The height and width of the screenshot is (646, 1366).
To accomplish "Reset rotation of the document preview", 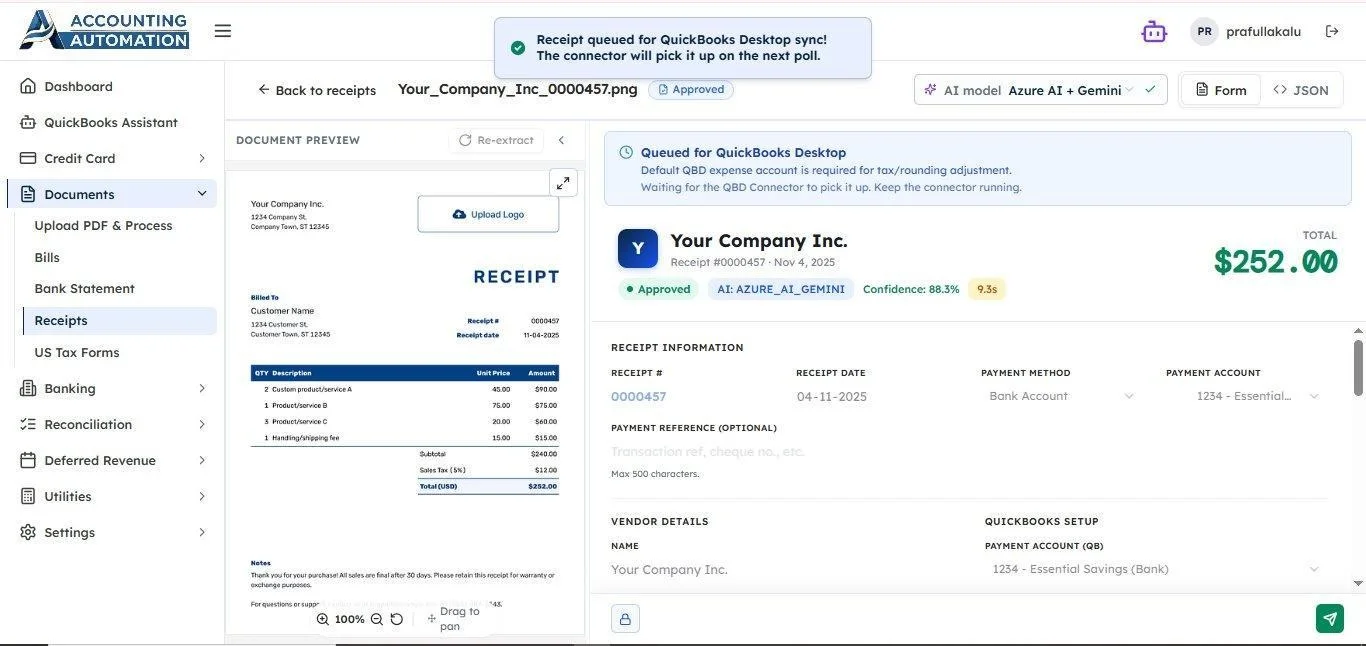I will point(396,619).
